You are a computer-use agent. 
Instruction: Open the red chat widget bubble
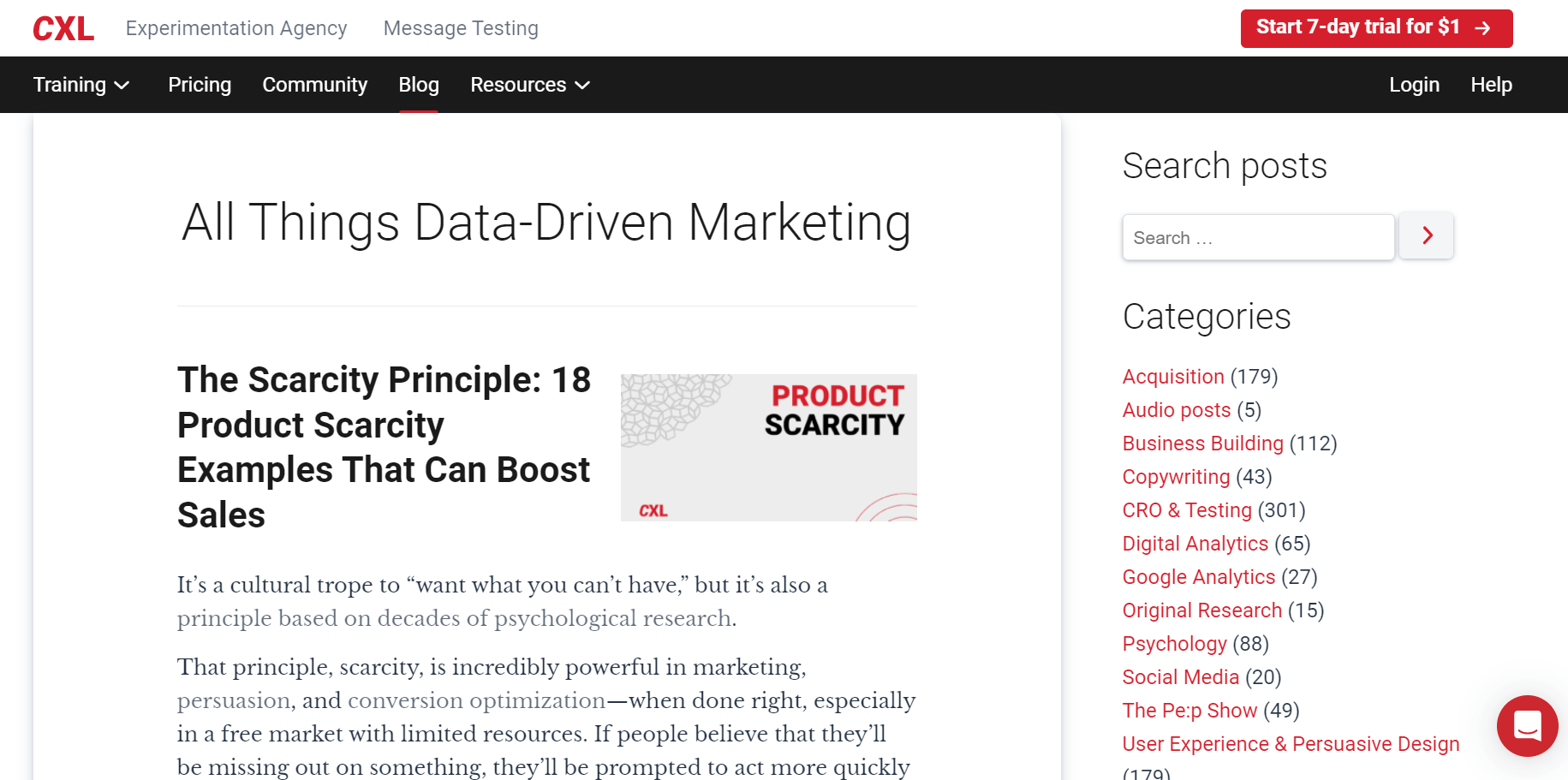[x=1527, y=725]
